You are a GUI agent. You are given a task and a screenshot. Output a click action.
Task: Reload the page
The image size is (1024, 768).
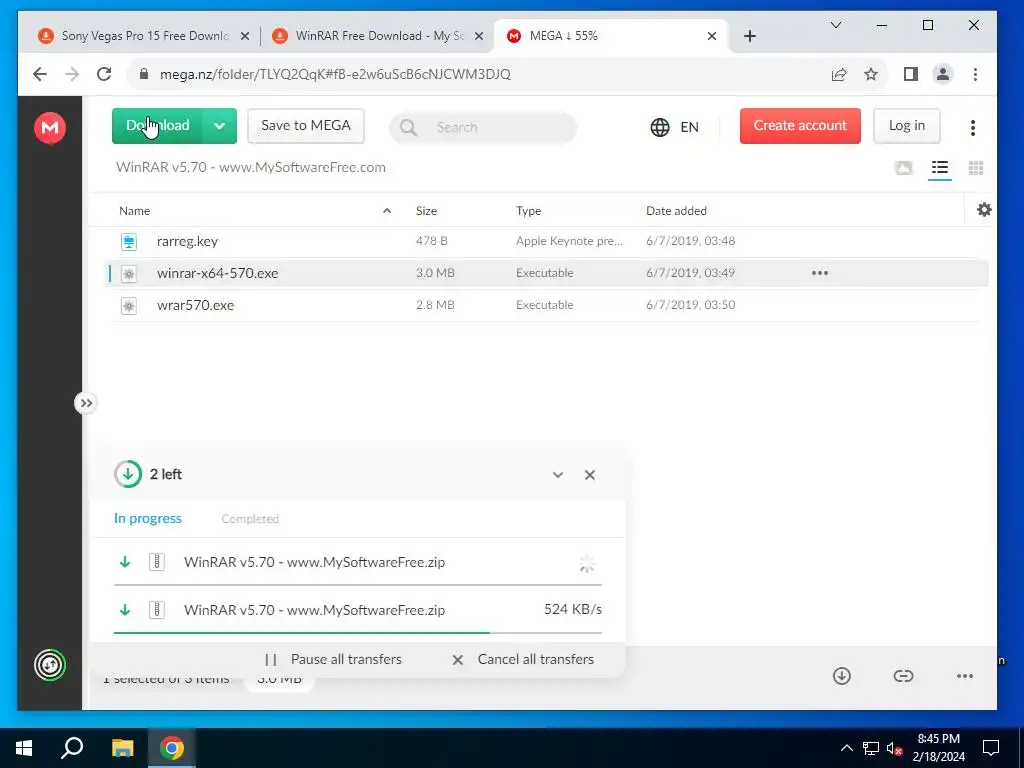[x=104, y=74]
